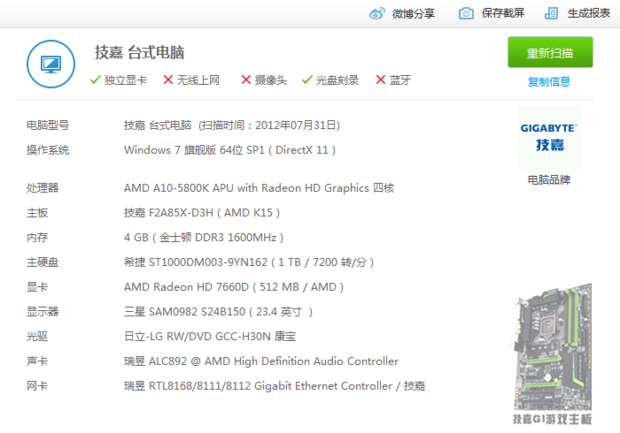Click the AMD Radeon HD 7660D value
The width and height of the screenshot is (620, 433).
234,287
